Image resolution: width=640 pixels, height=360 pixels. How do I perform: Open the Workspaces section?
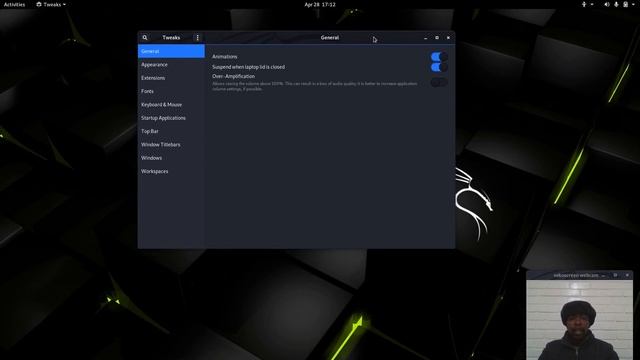coord(171,171)
